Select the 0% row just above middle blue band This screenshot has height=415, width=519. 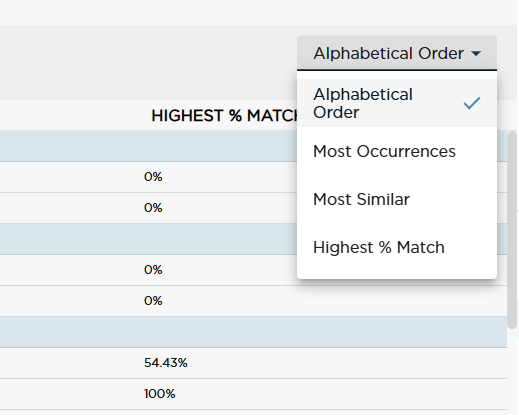(148, 208)
